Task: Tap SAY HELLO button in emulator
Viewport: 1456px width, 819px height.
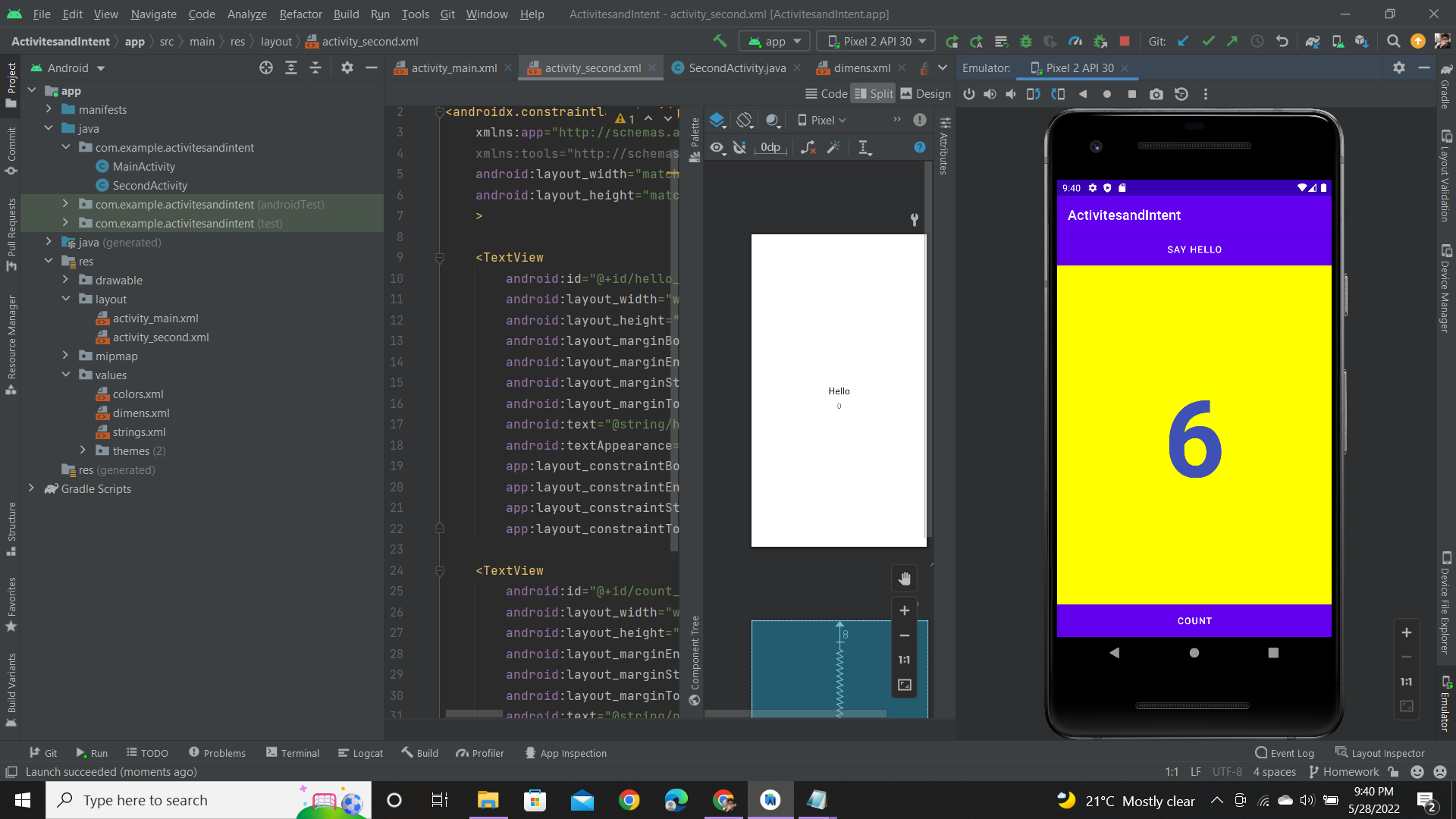Action: click(x=1194, y=249)
